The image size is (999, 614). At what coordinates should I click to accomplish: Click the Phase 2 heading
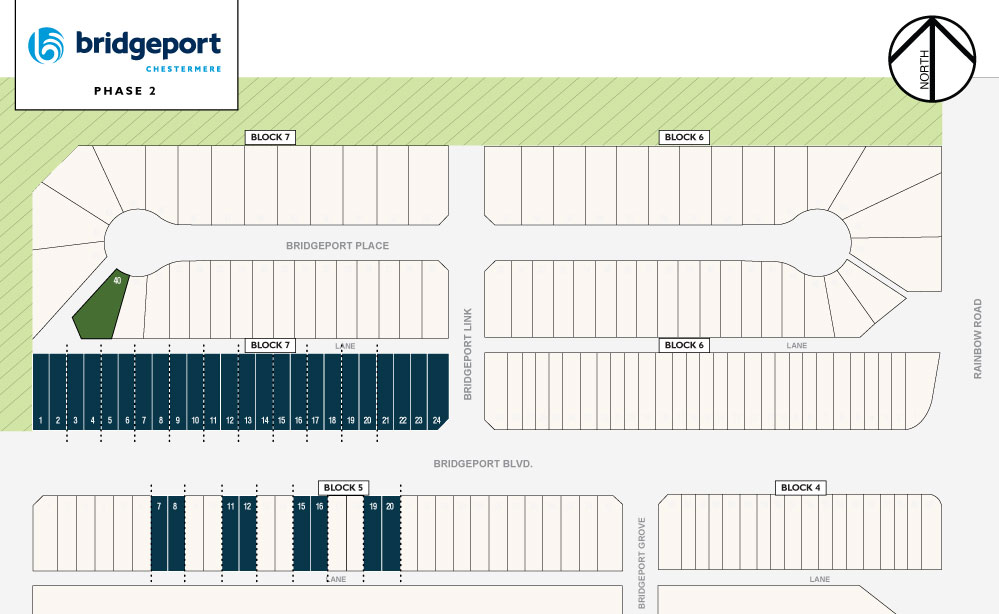[x=125, y=91]
